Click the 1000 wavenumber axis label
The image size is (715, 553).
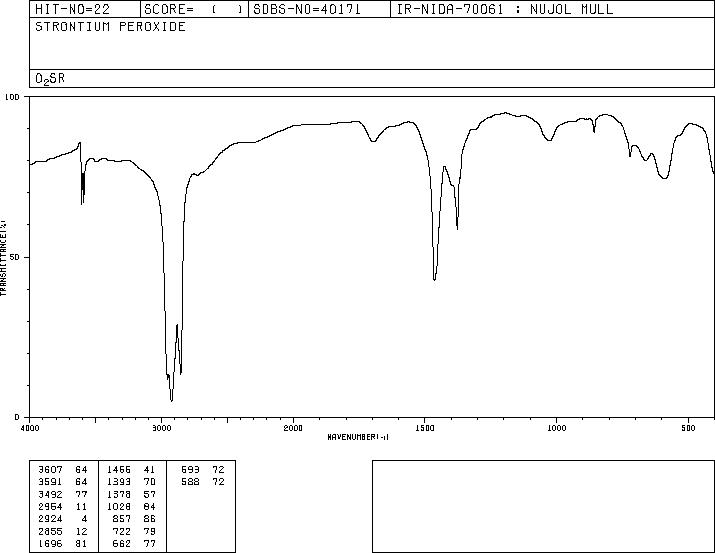point(556,428)
